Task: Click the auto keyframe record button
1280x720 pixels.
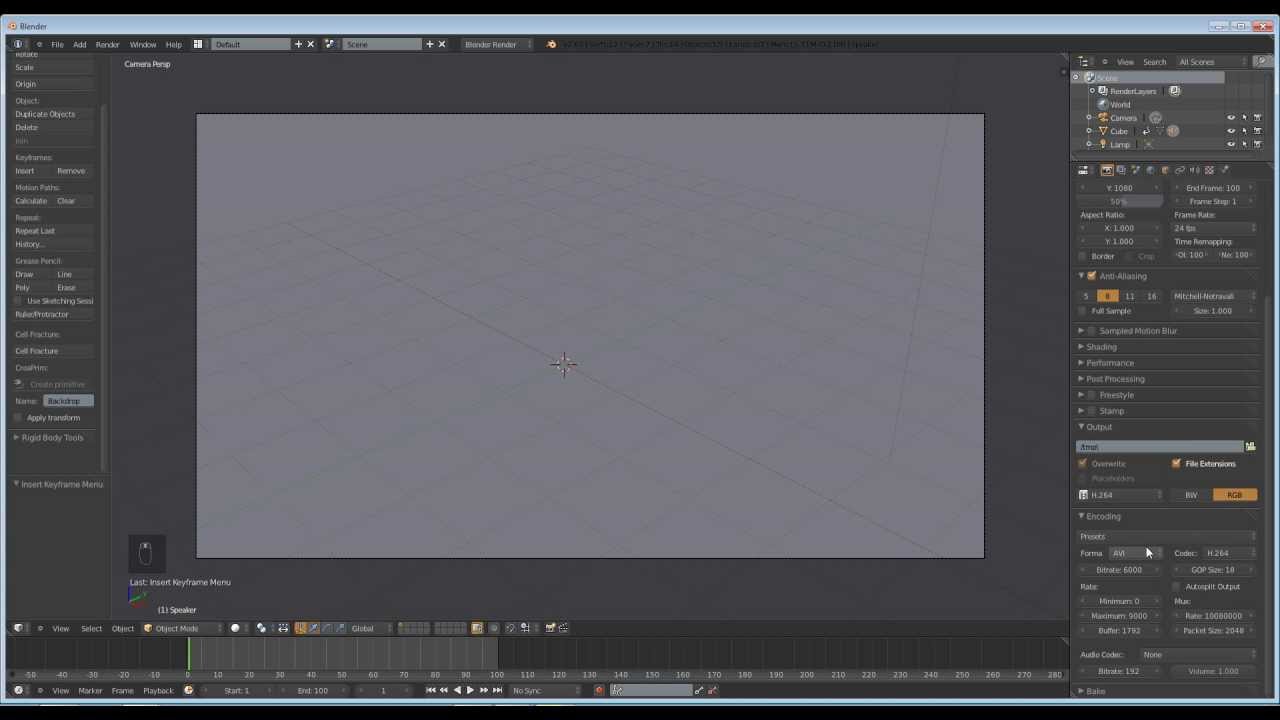Action: click(599, 690)
